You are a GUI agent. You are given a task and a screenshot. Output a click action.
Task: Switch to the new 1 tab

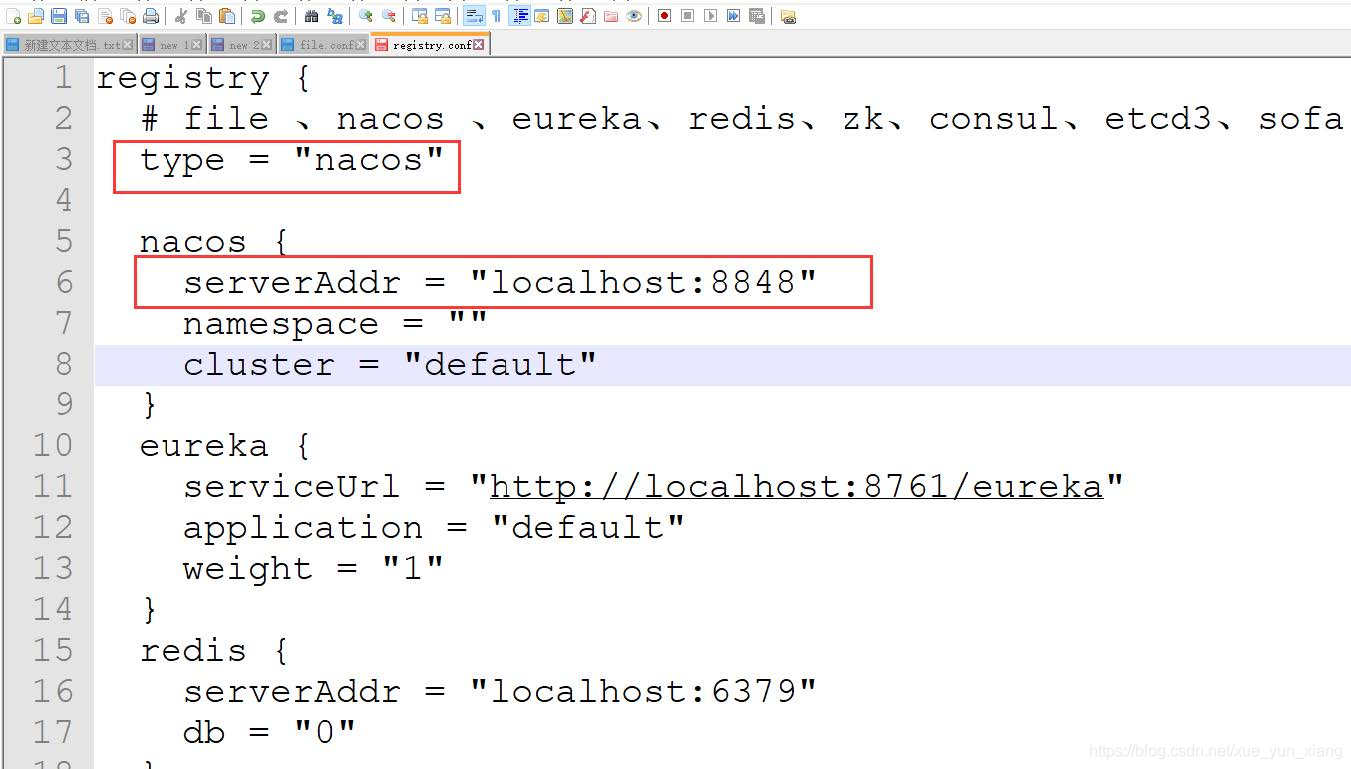coord(172,45)
